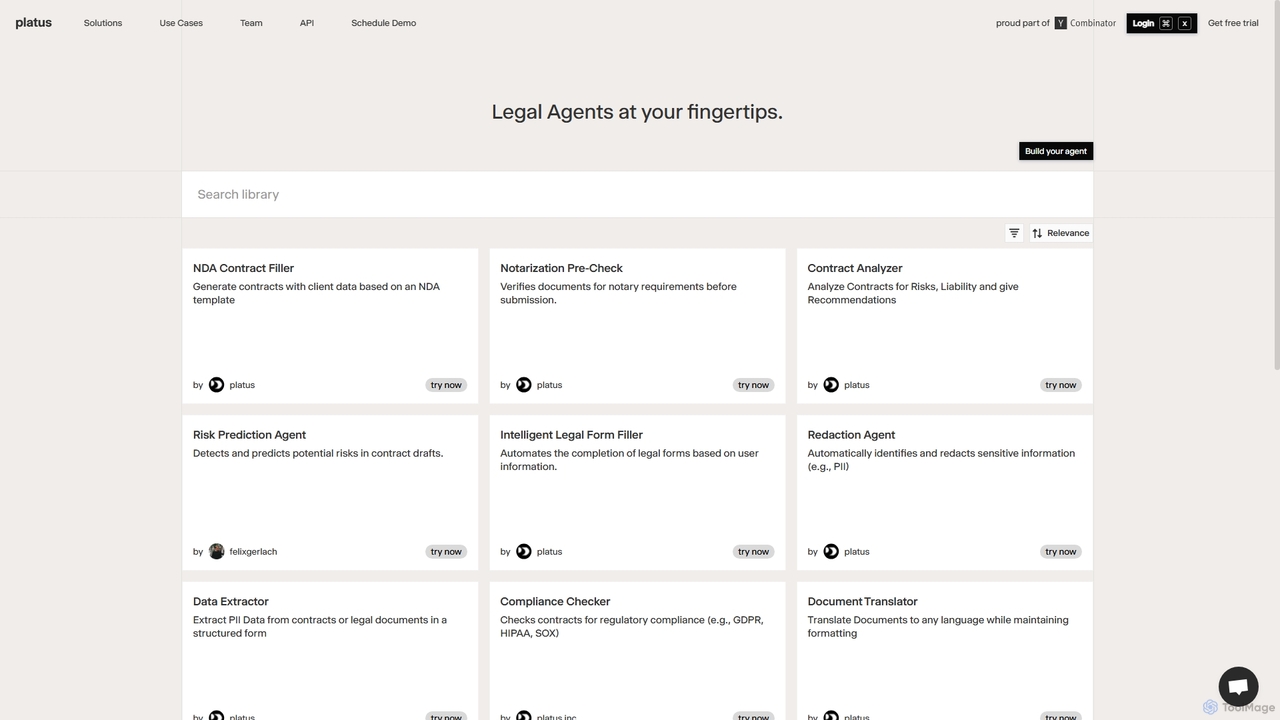Click 'Verifies documents for notary requirements' description

coord(618,293)
